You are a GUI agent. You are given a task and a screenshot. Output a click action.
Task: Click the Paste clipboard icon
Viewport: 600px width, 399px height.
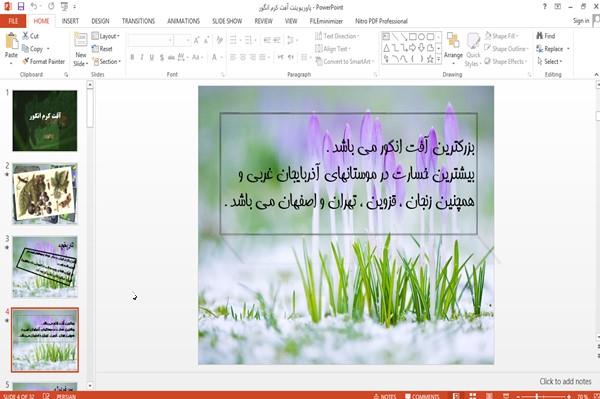click(x=11, y=41)
